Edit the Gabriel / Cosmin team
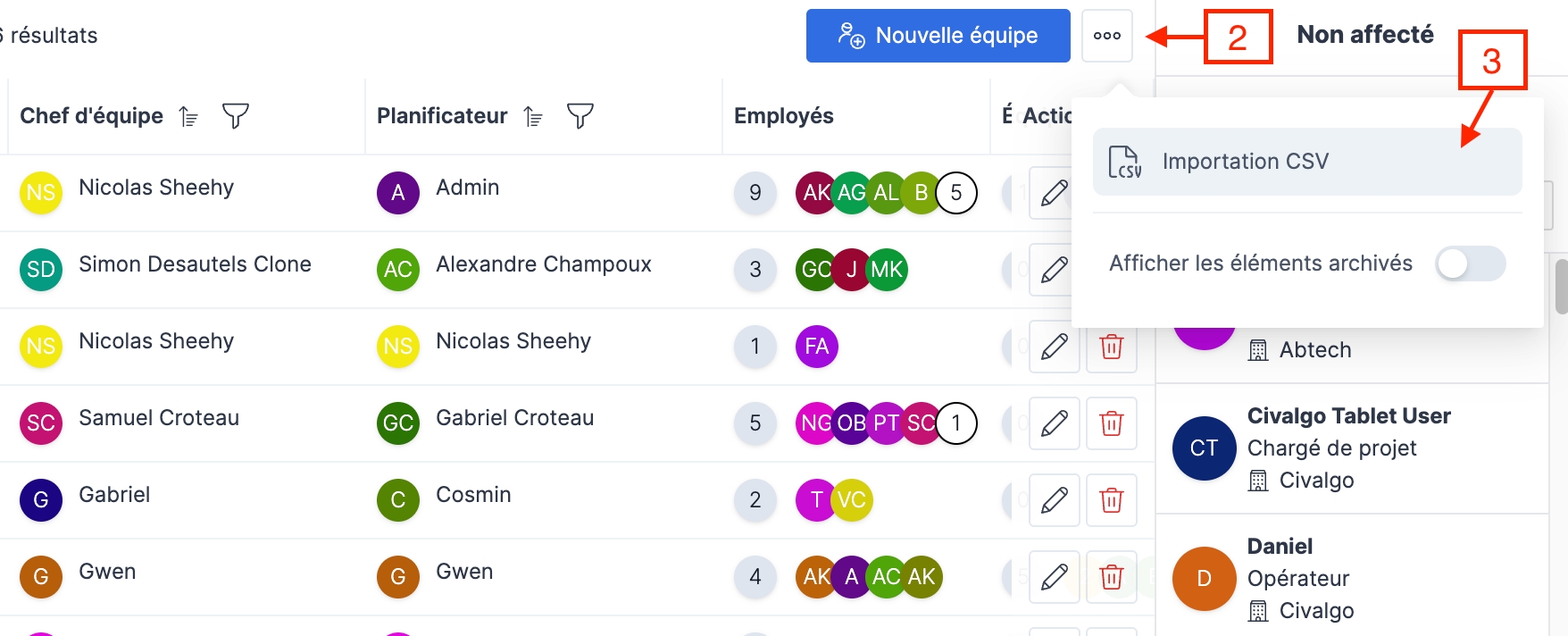The height and width of the screenshot is (636, 1568). (1054, 500)
